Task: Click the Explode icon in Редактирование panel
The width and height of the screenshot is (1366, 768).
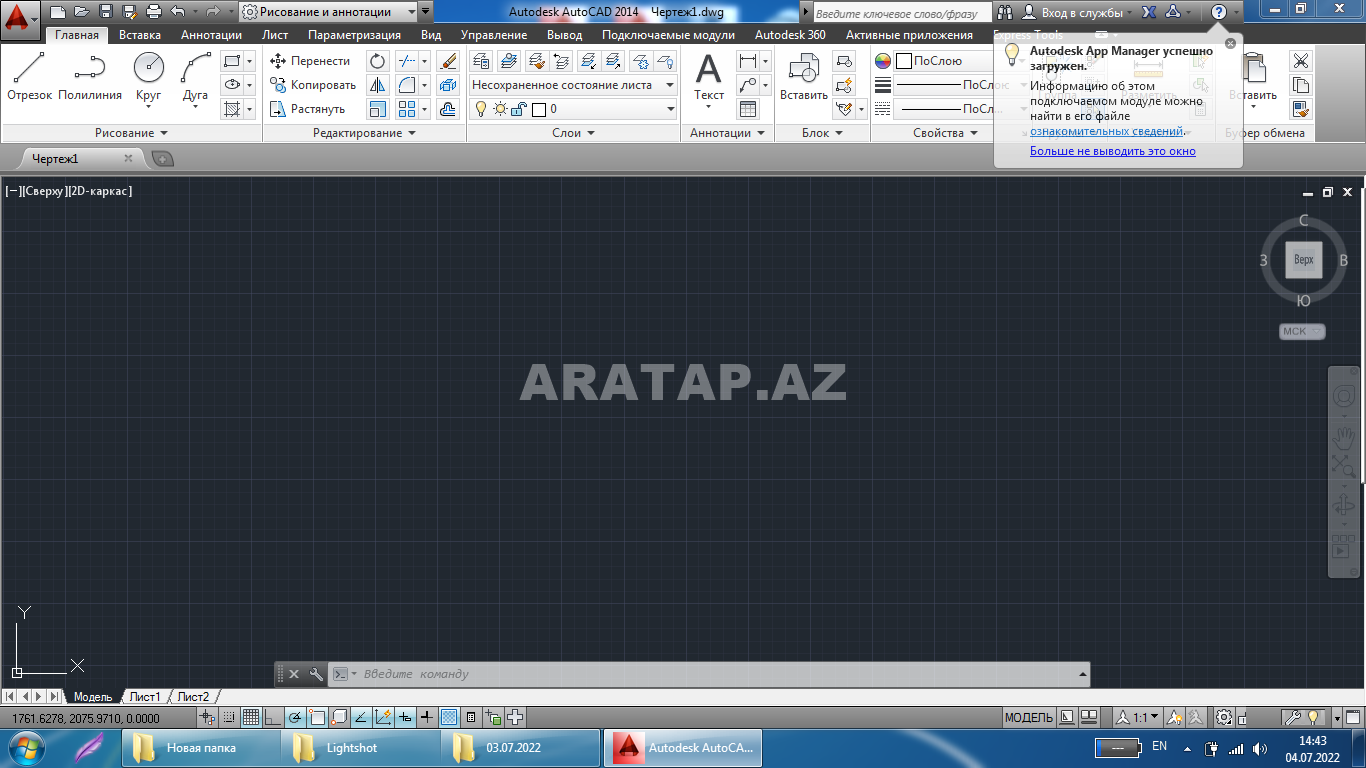Action: (x=448, y=85)
